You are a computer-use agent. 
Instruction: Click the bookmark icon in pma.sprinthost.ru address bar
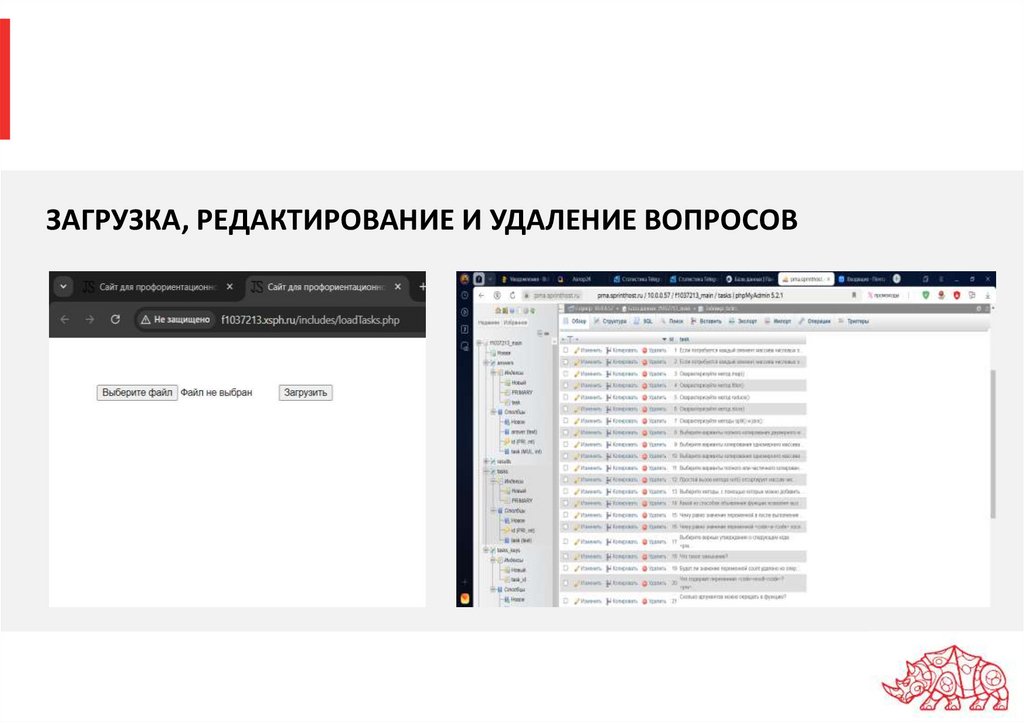(x=854, y=295)
